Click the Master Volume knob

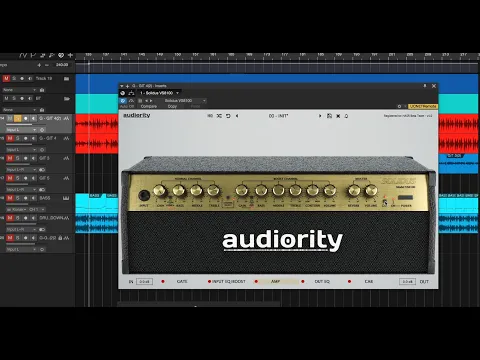tap(371, 191)
